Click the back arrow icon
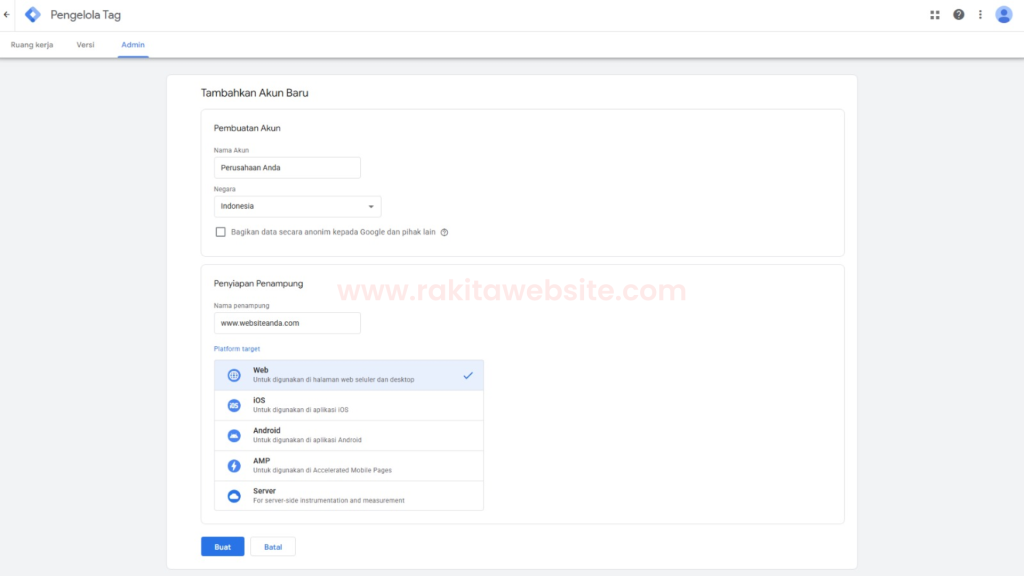 coord(7,14)
